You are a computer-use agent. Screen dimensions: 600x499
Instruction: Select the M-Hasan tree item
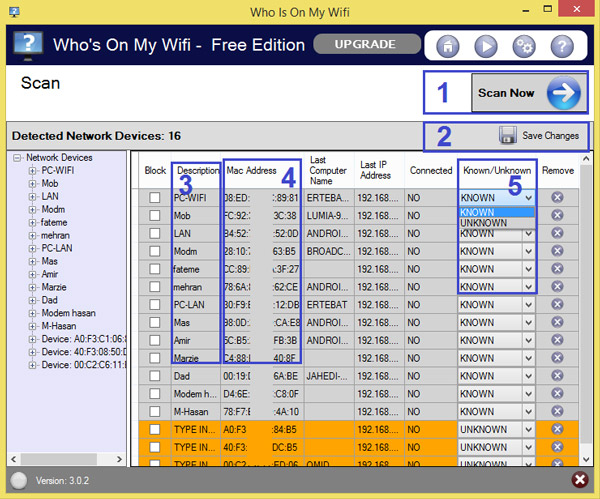[59, 326]
